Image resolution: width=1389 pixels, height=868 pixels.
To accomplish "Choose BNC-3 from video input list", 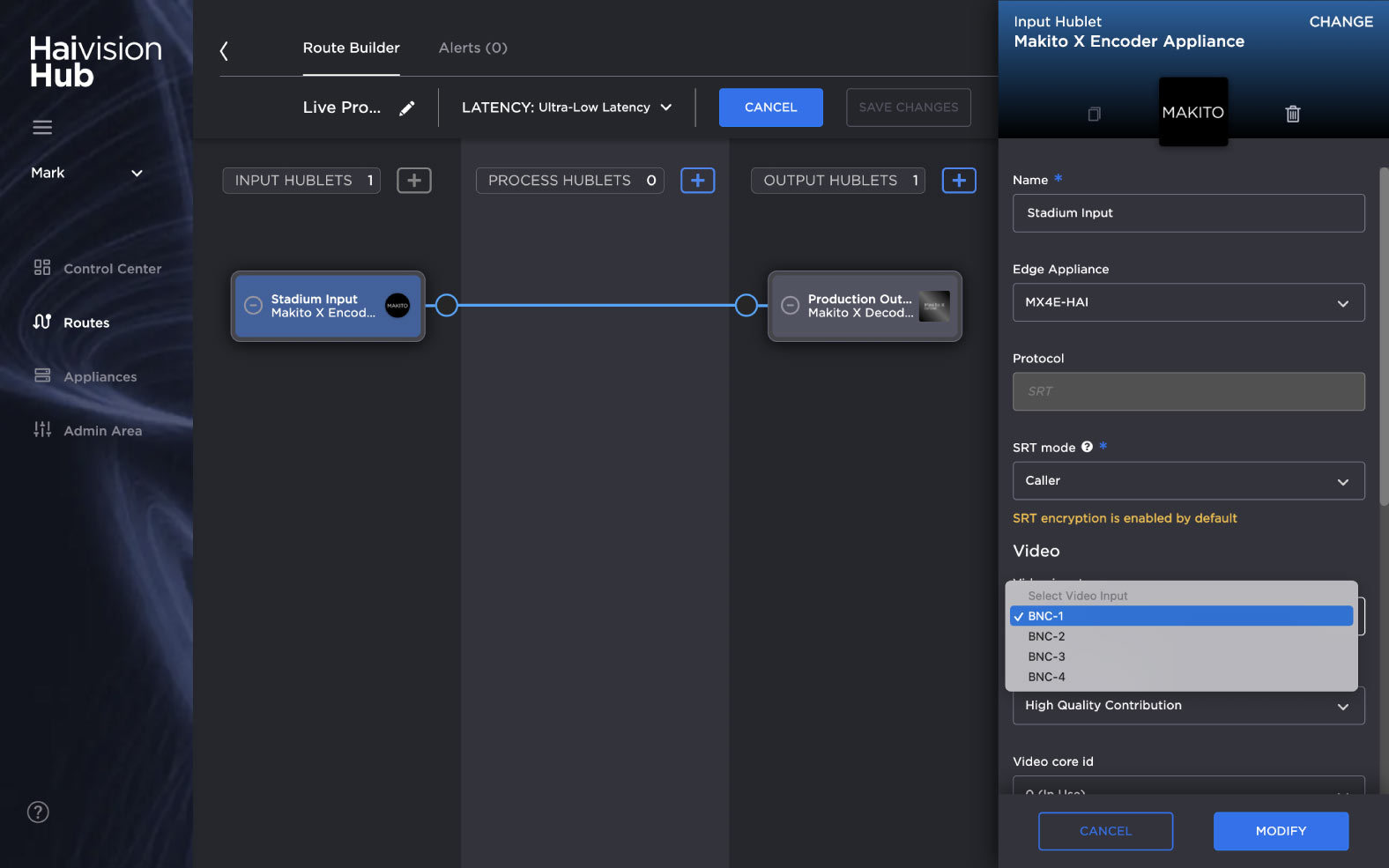I will 1181,657.
